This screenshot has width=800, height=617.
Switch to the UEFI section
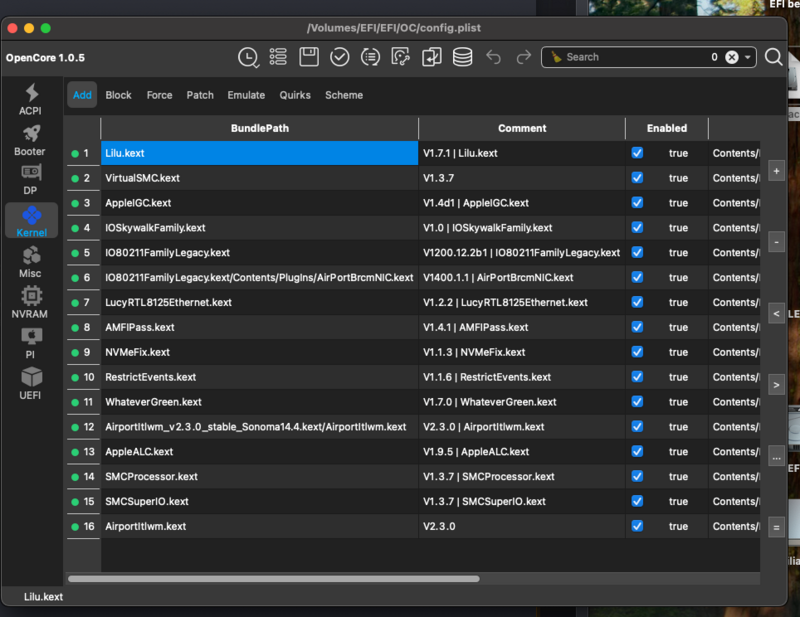(31, 385)
